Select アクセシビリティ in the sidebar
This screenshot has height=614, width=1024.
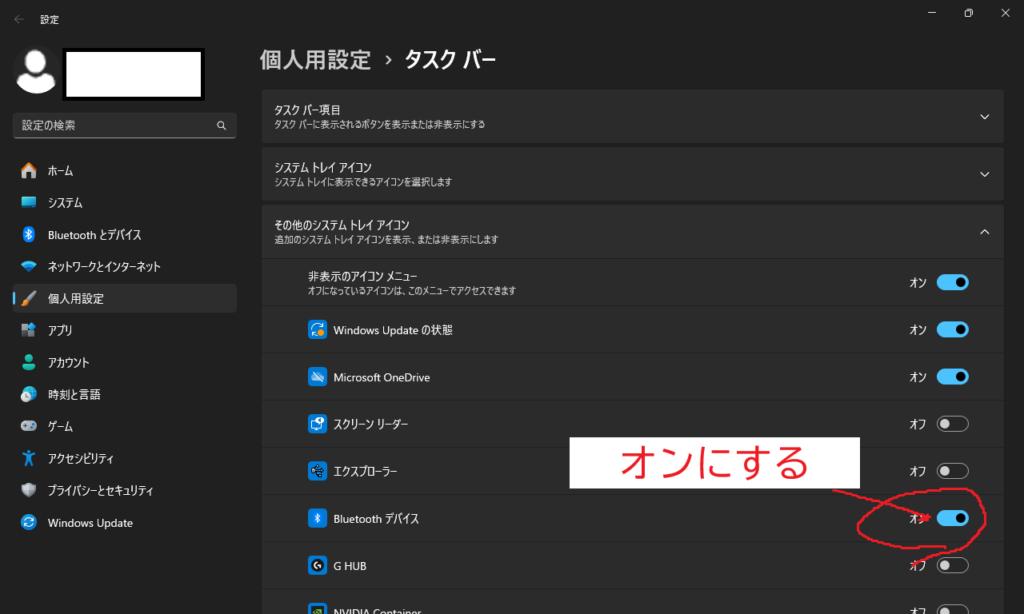[x=81, y=459]
